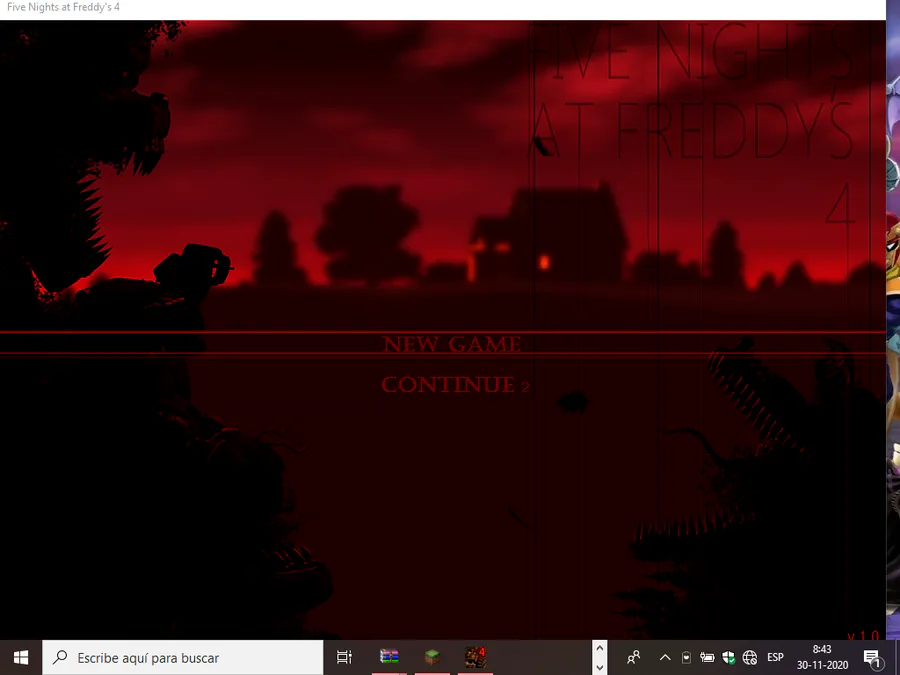Continue the saved game on night 2
Viewport: 900px width, 675px height.
(x=455, y=385)
